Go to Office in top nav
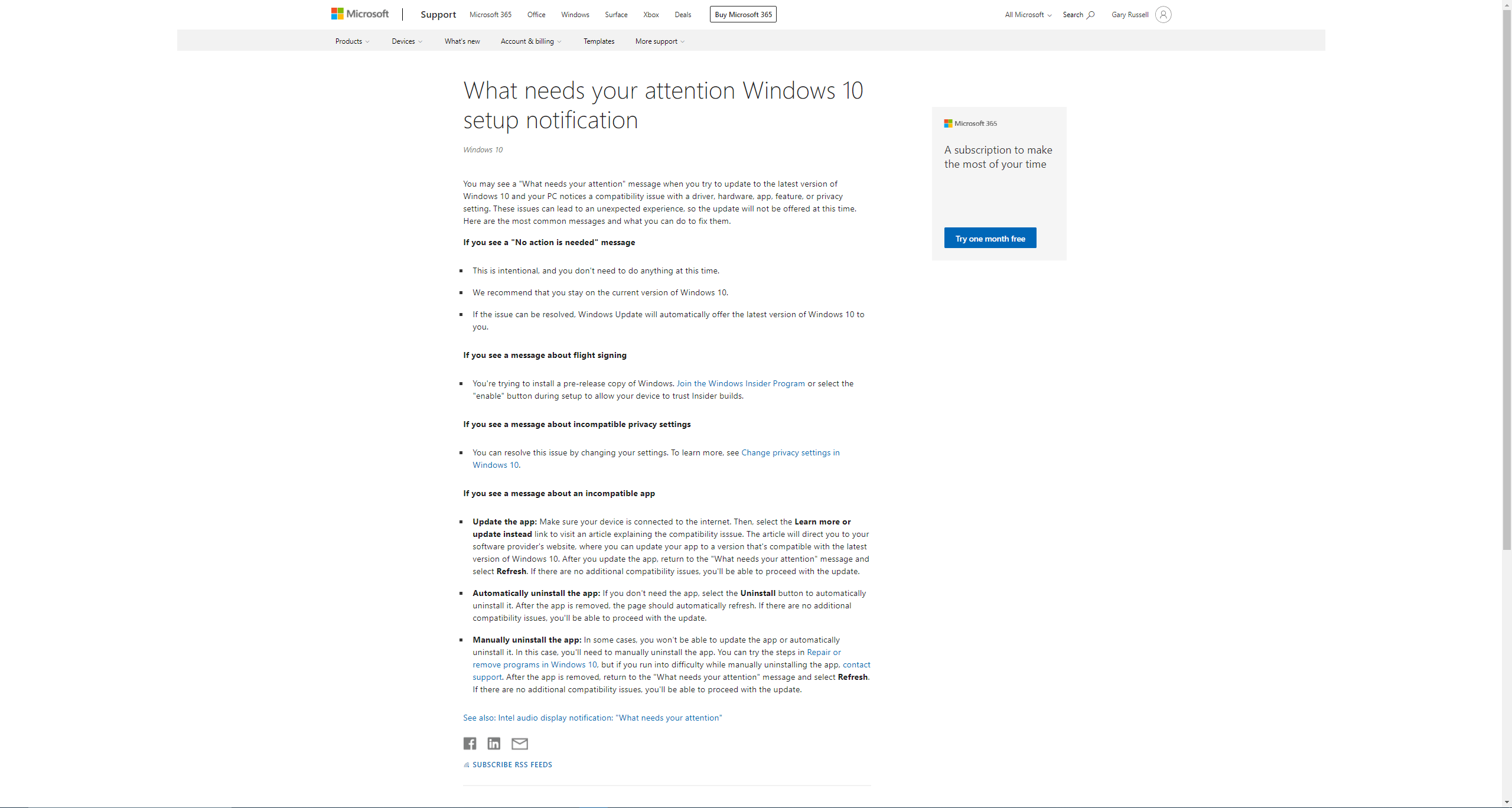The width and height of the screenshot is (1512, 808). coord(536,15)
